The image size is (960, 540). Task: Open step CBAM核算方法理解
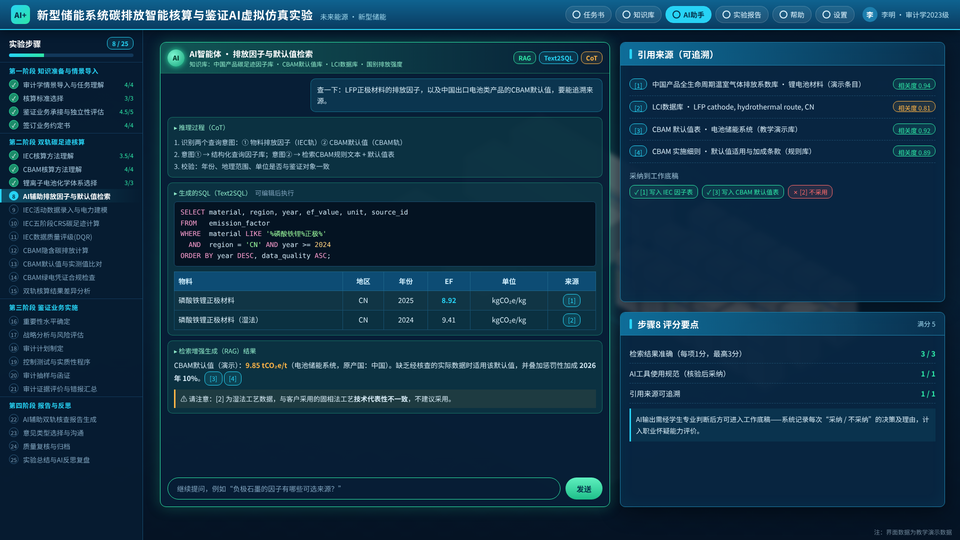(x=71, y=170)
